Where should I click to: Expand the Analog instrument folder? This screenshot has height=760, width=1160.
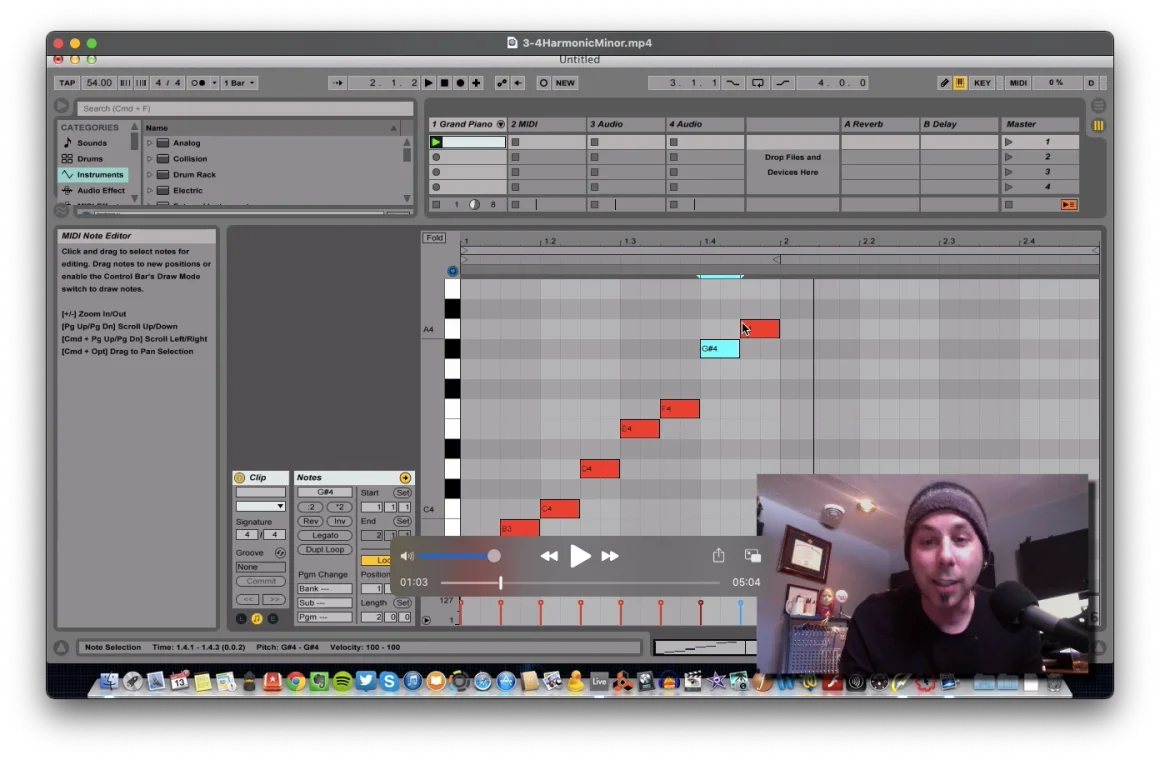149,143
